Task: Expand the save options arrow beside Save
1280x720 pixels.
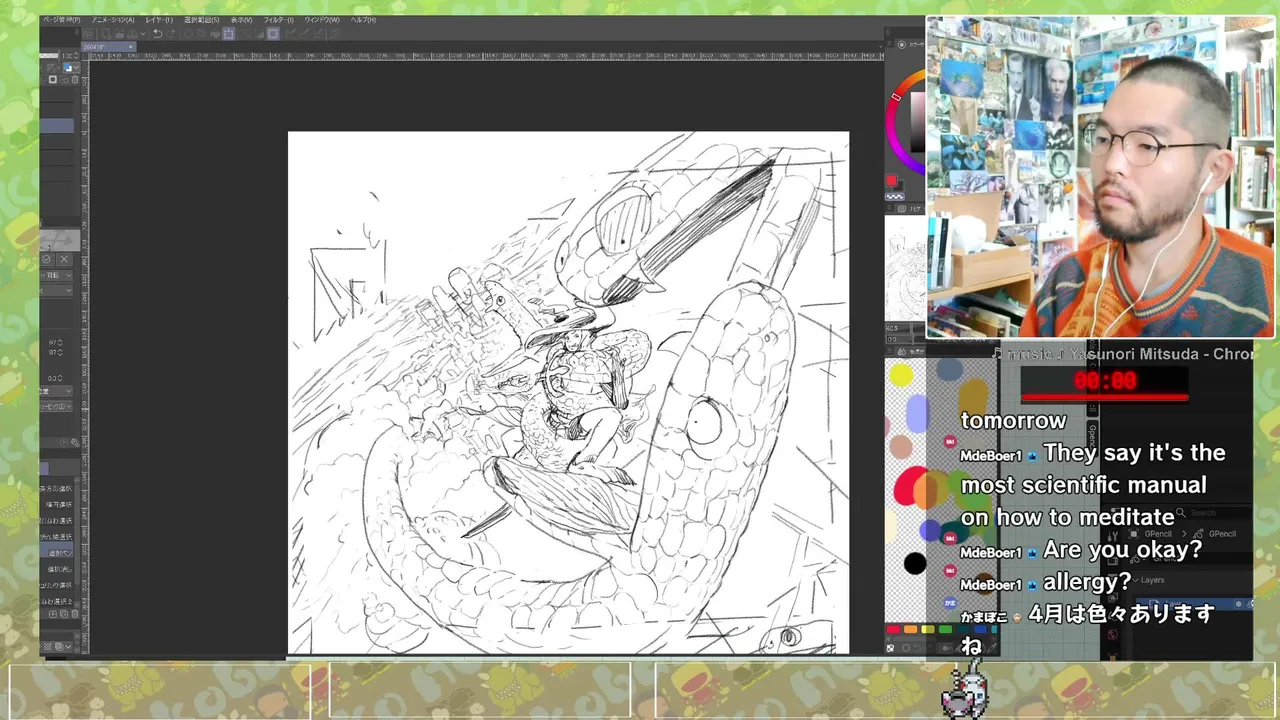Action: (143, 34)
